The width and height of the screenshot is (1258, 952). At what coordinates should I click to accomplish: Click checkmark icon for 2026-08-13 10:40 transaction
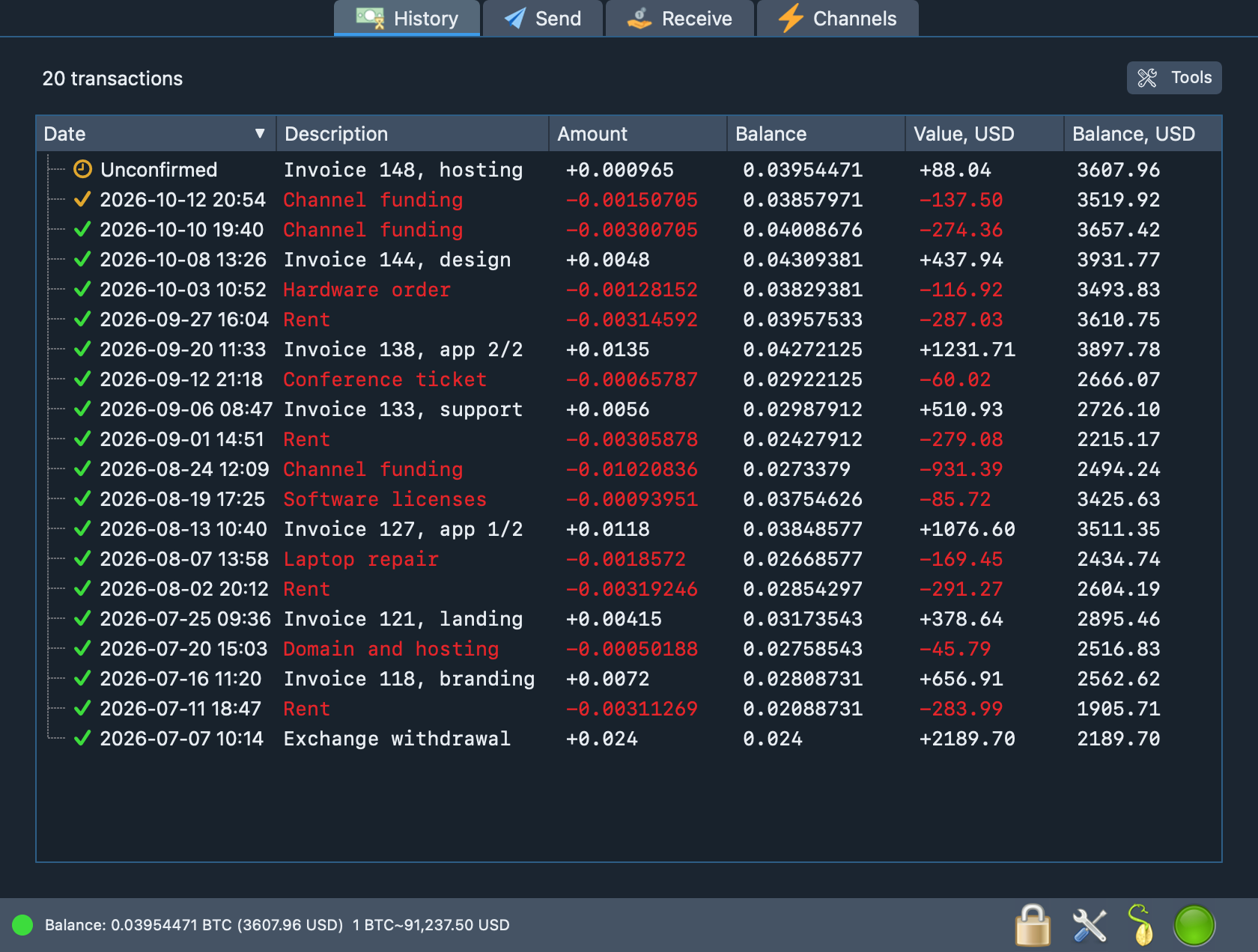pyautogui.click(x=82, y=529)
